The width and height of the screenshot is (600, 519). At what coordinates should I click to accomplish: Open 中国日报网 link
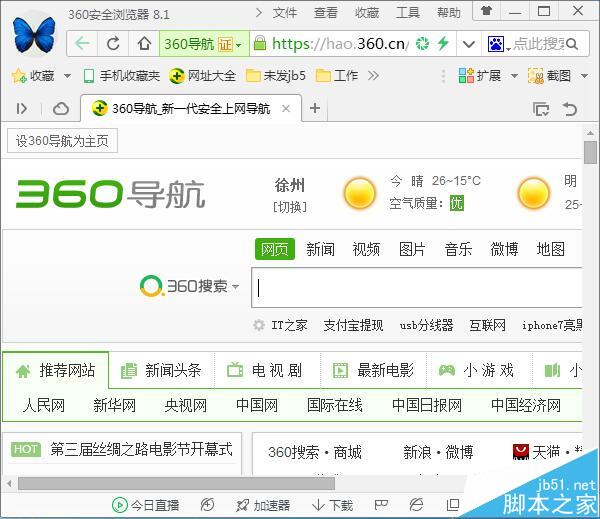tap(427, 405)
